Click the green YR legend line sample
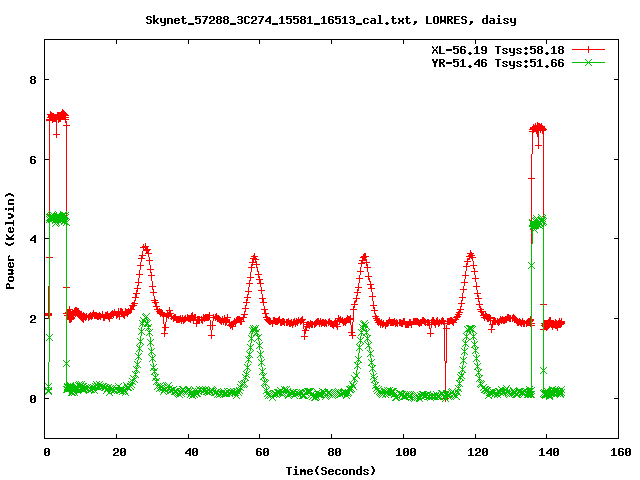The width and height of the screenshot is (640, 480). pos(588,62)
